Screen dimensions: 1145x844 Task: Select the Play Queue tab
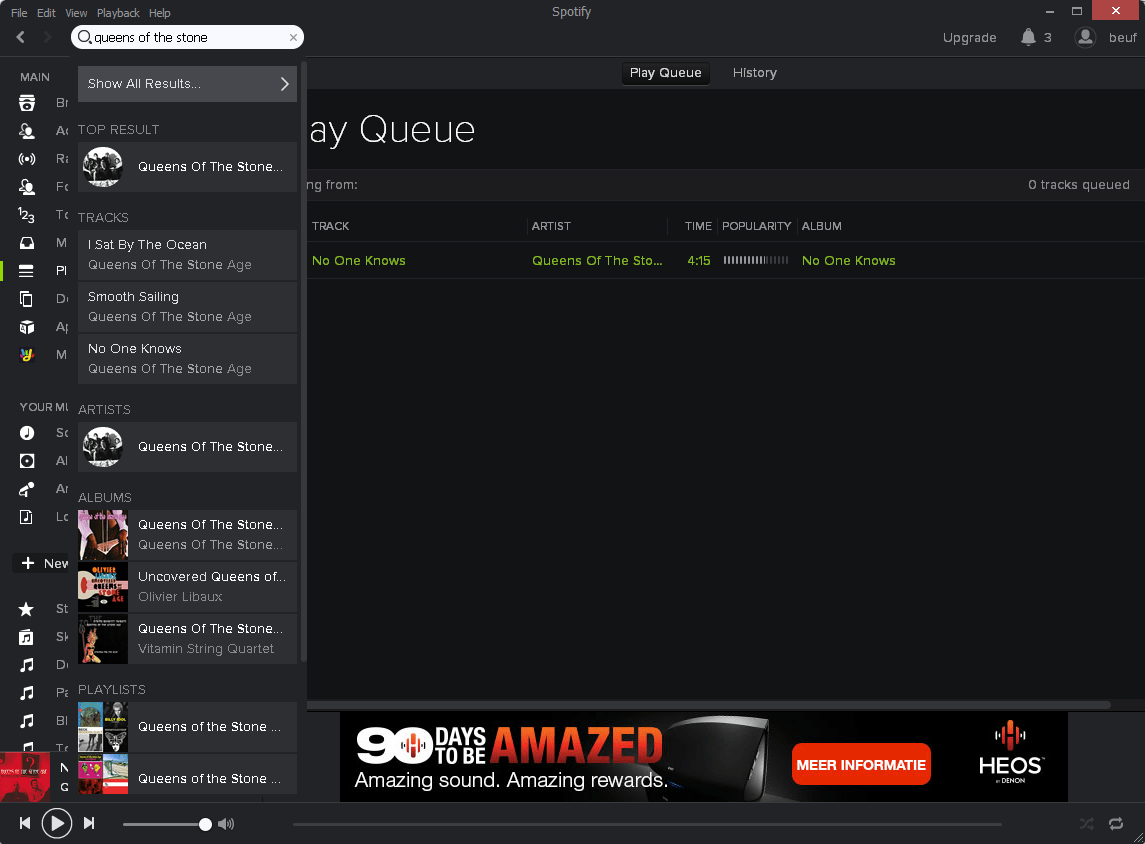pyautogui.click(x=665, y=73)
